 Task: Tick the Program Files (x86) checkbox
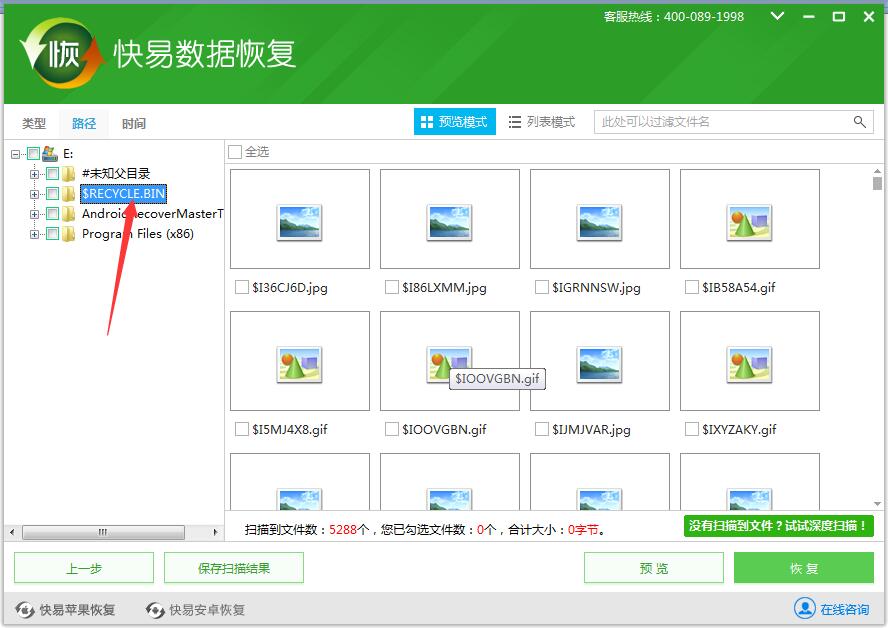tap(52, 233)
